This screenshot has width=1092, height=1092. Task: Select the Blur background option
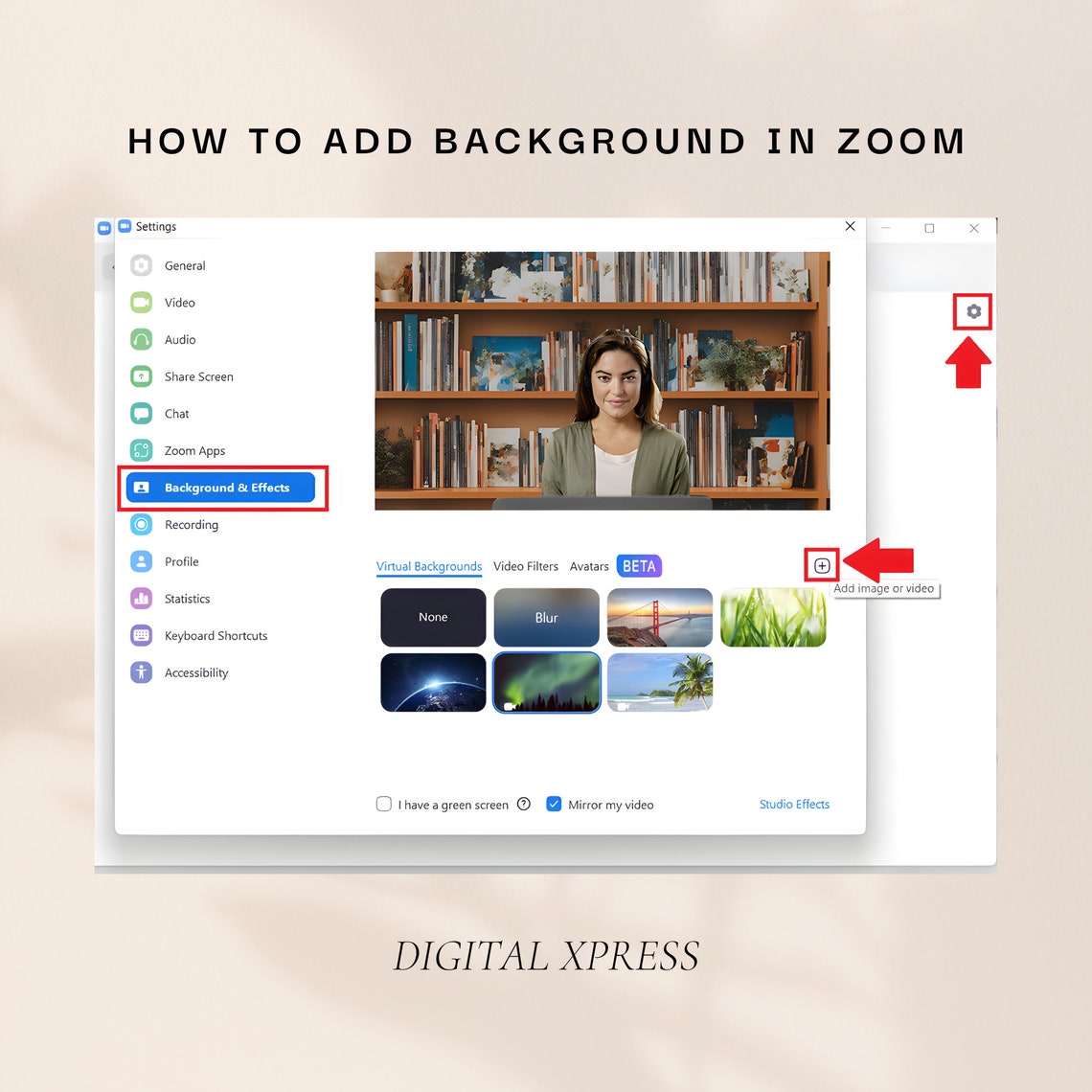546,617
